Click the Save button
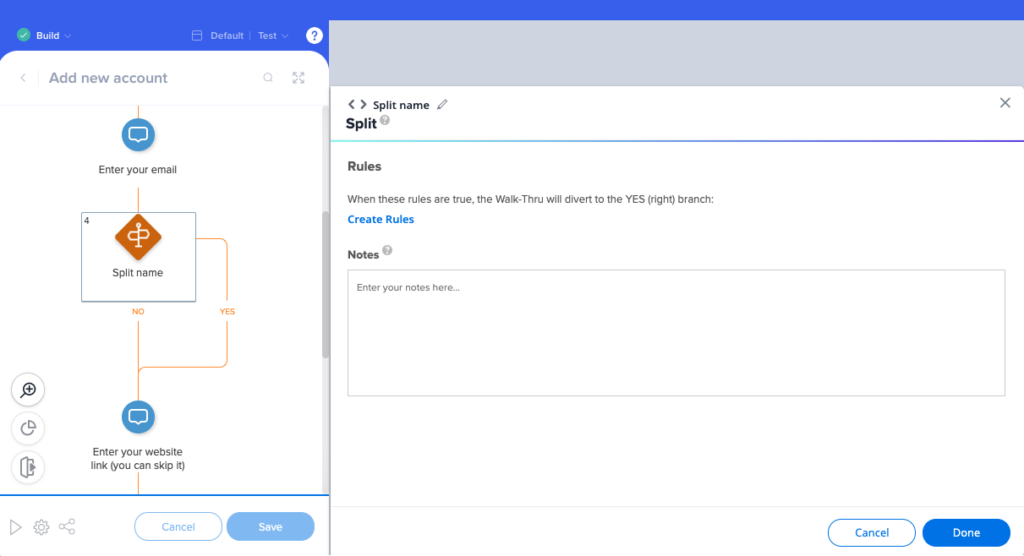This screenshot has width=1024, height=556. (270, 527)
